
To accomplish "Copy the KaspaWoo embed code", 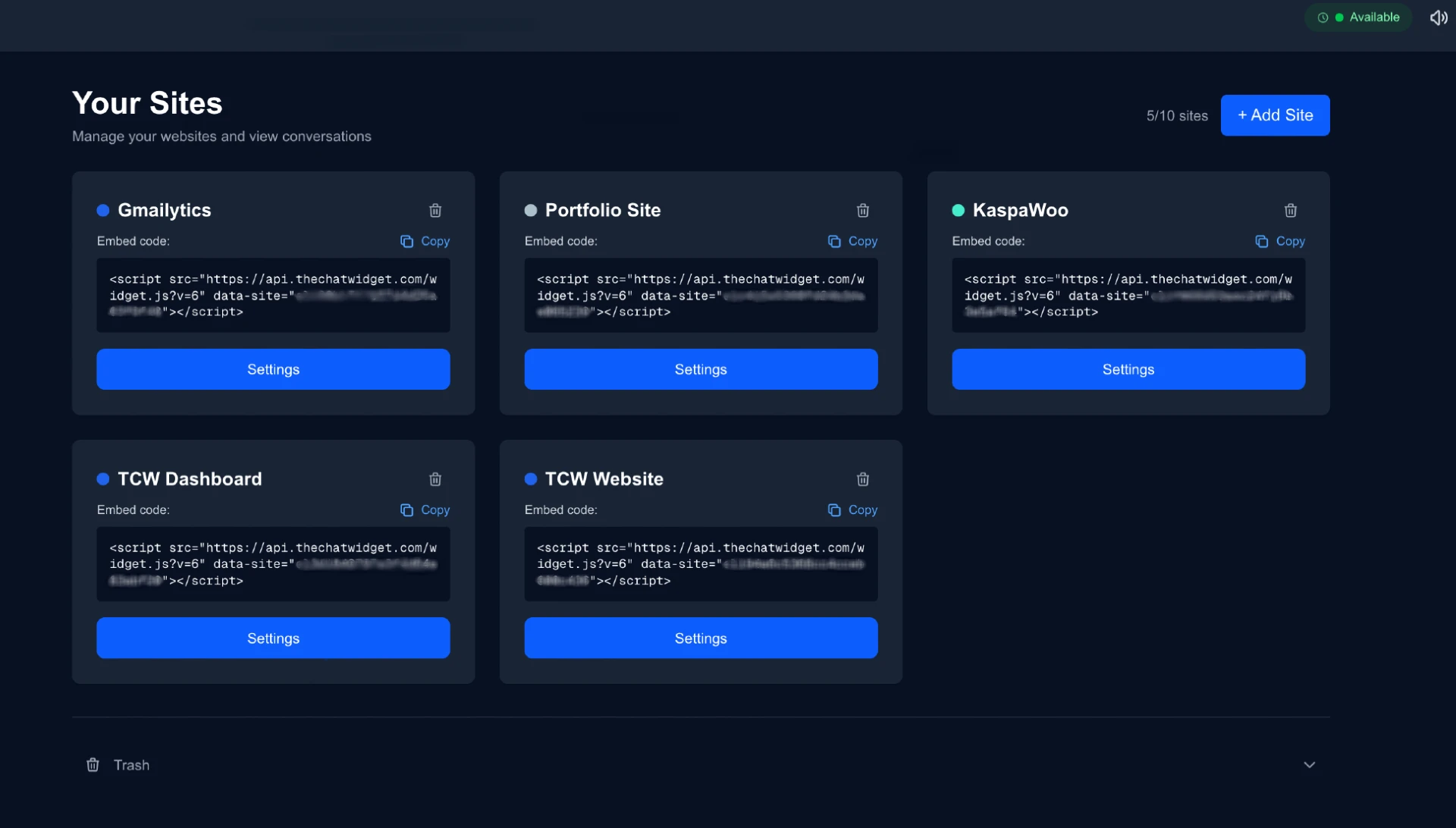I will pos(1280,241).
